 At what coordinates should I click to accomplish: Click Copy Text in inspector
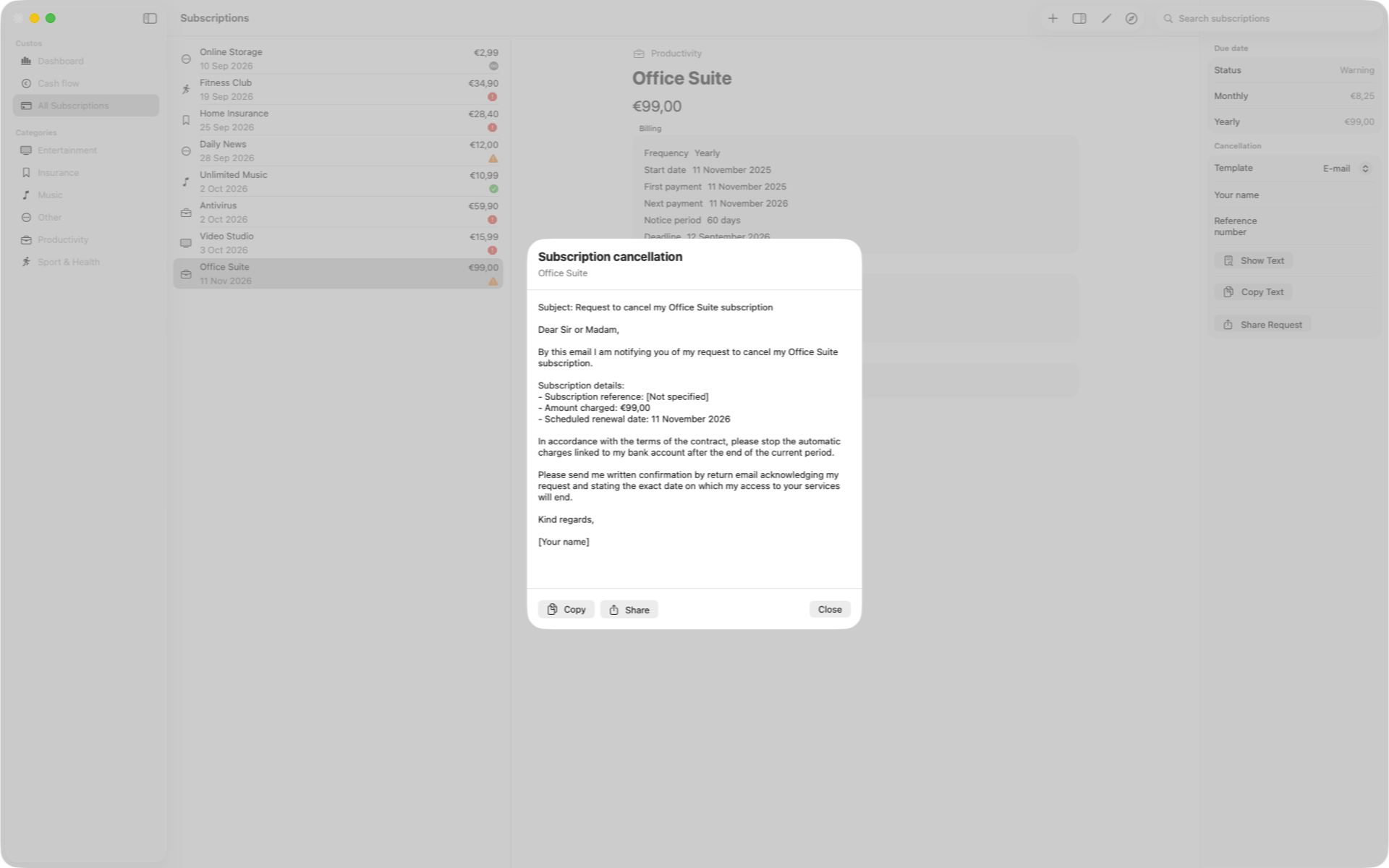pos(1253,292)
